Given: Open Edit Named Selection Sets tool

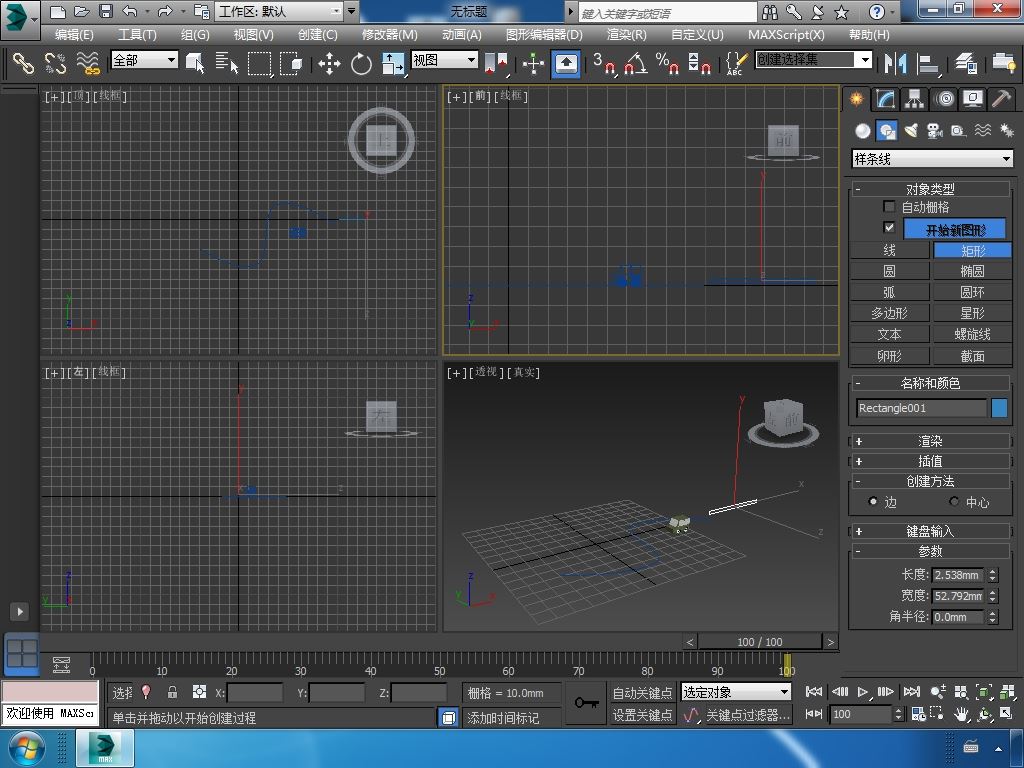Looking at the screenshot, I should [x=736, y=63].
